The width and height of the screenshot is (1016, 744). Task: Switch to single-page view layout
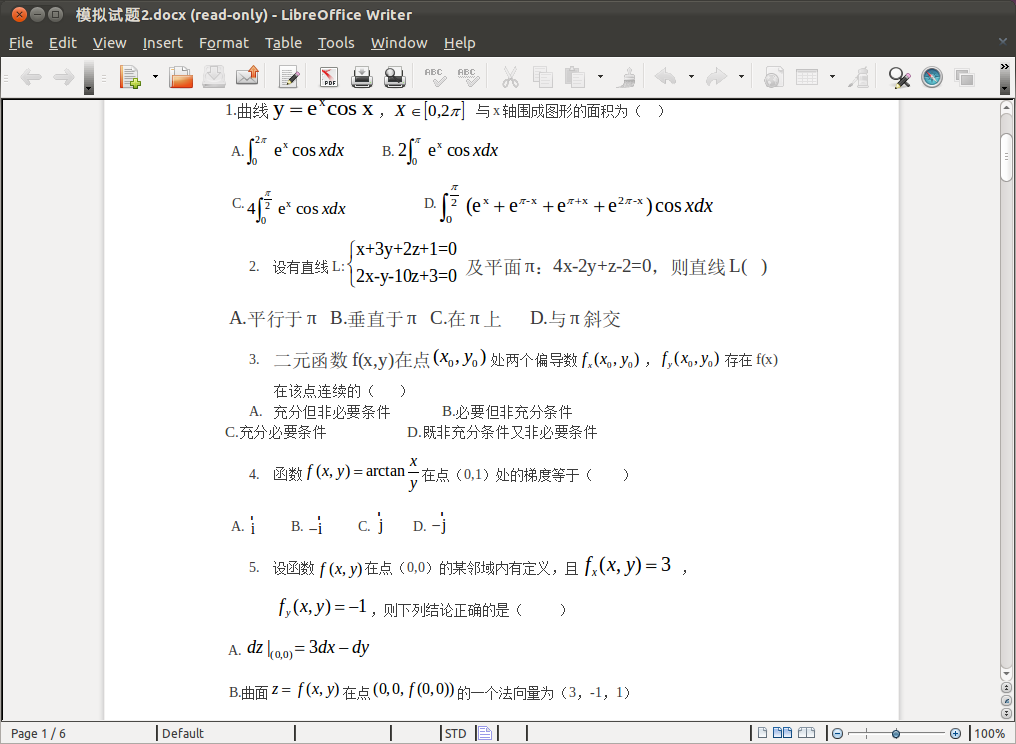[x=762, y=733]
